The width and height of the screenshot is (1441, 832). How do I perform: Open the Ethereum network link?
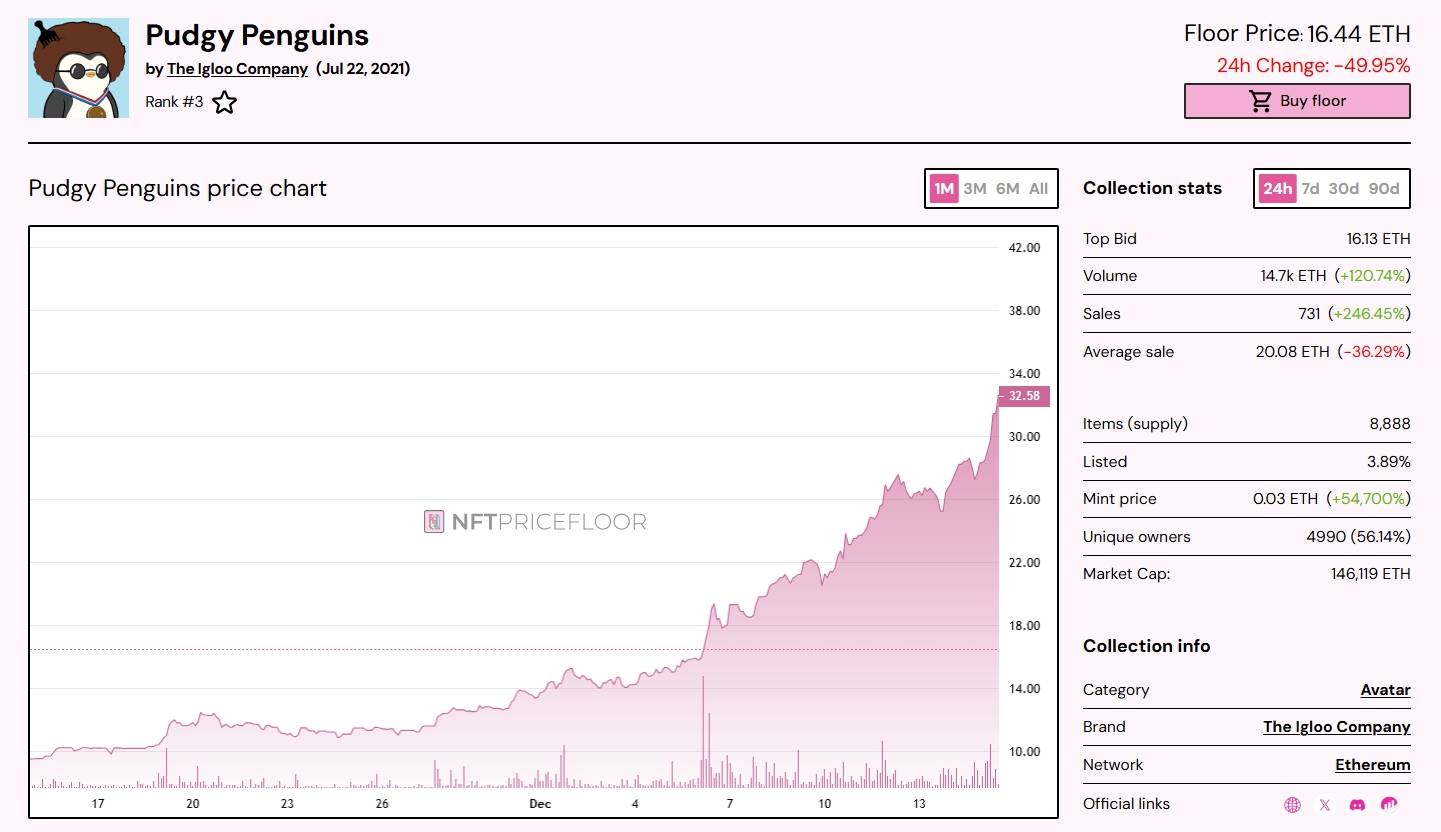pyautogui.click(x=1373, y=764)
